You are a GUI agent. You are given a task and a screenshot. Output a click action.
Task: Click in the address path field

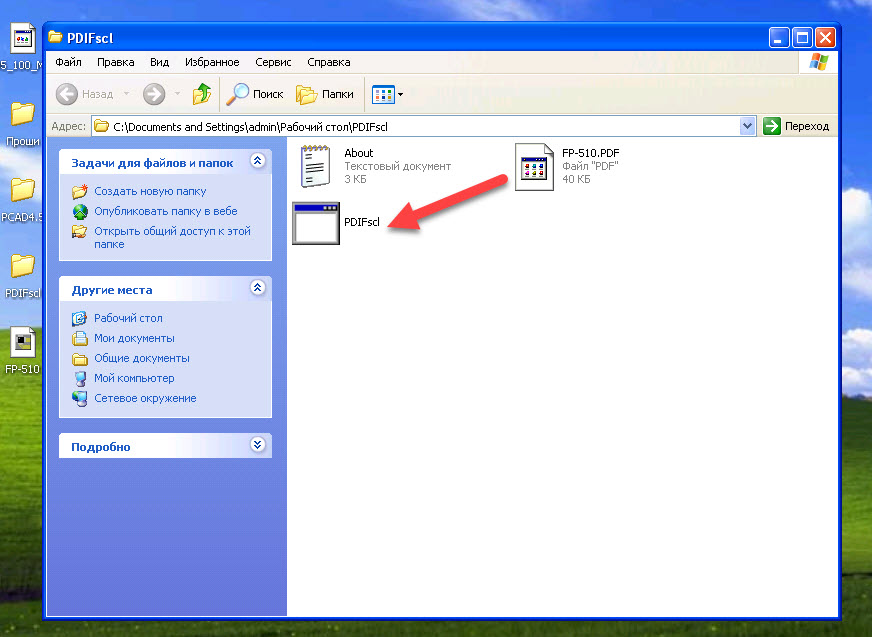(x=423, y=126)
